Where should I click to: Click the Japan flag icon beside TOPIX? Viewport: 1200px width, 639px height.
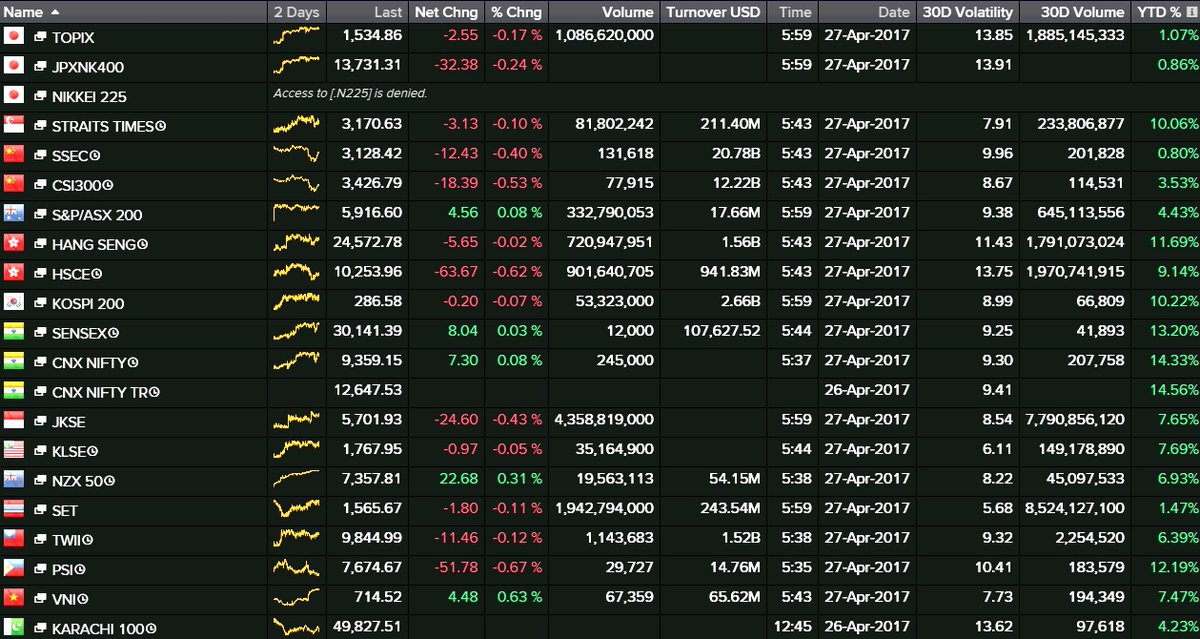(x=14, y=36)
